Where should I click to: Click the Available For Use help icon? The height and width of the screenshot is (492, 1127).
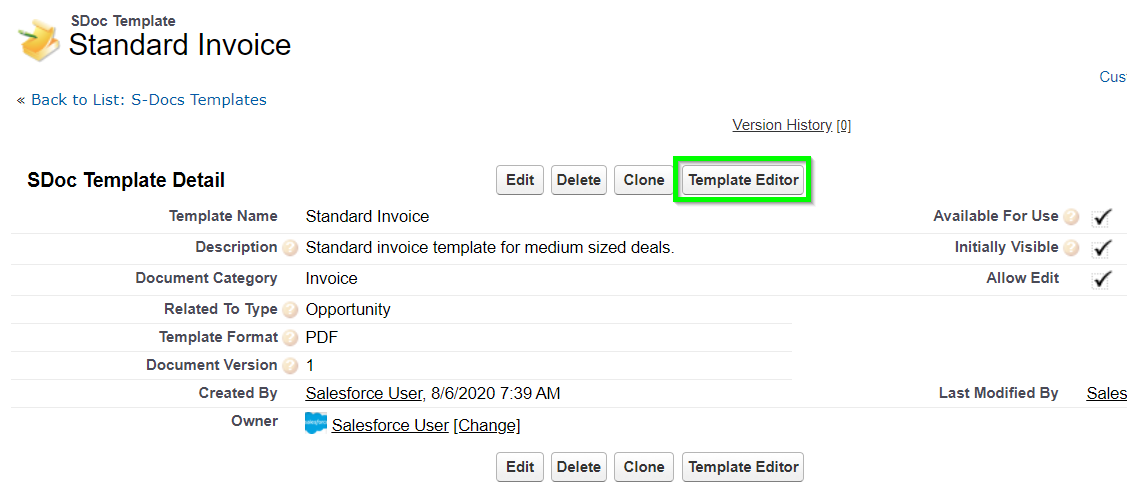click(1071, 217)
